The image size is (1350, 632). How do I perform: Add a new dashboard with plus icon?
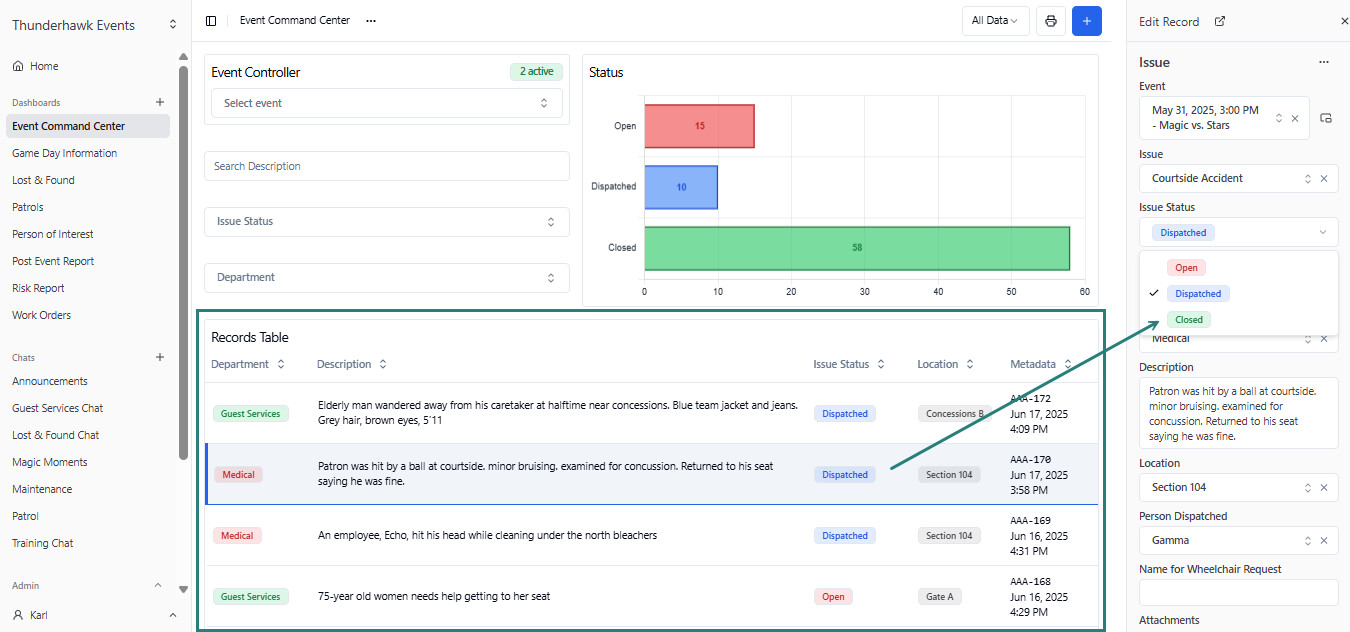click(160, 102)
